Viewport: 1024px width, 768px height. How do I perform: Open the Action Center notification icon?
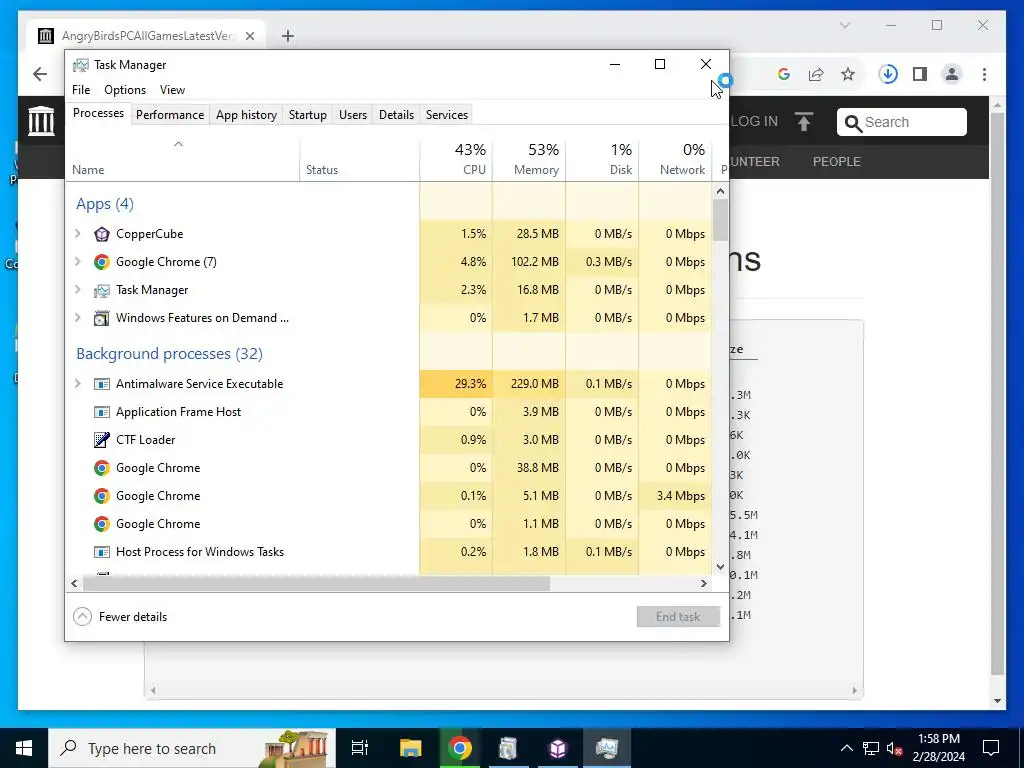click(991, 748)
